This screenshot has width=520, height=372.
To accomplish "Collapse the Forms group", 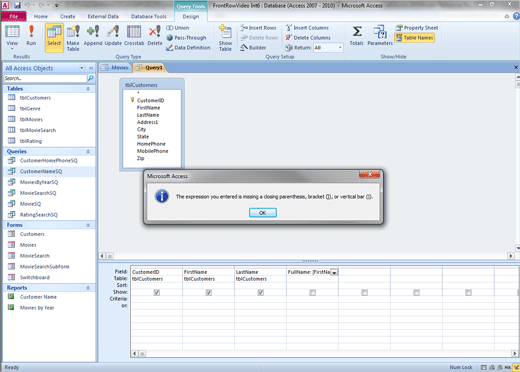I will (88, 225).
